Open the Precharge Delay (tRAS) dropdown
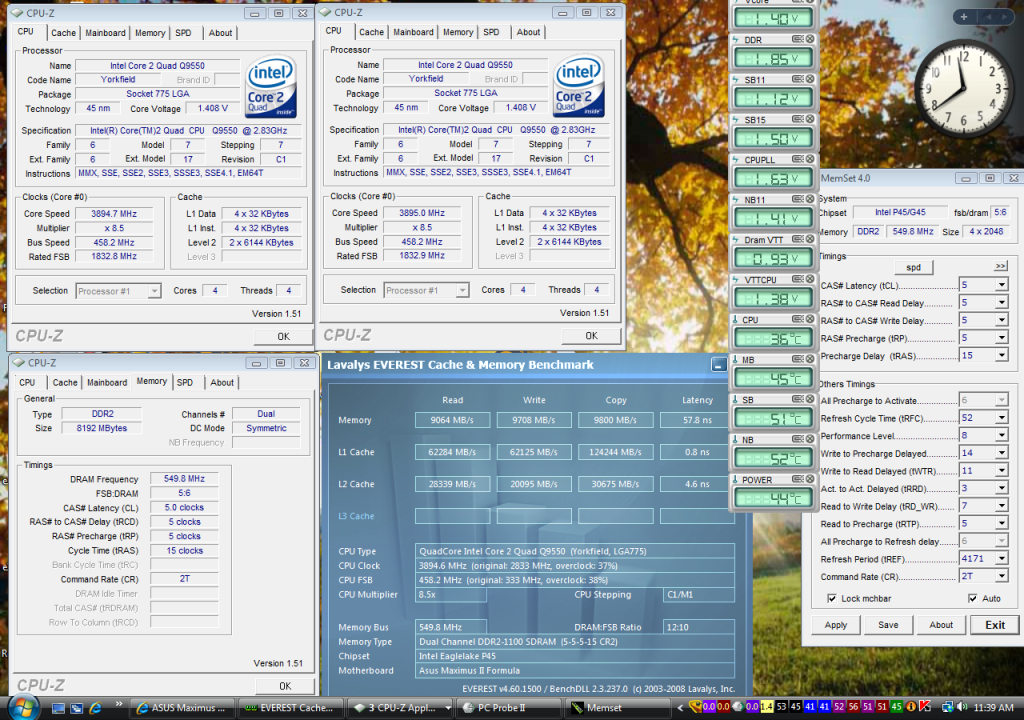 [1001, 355]
